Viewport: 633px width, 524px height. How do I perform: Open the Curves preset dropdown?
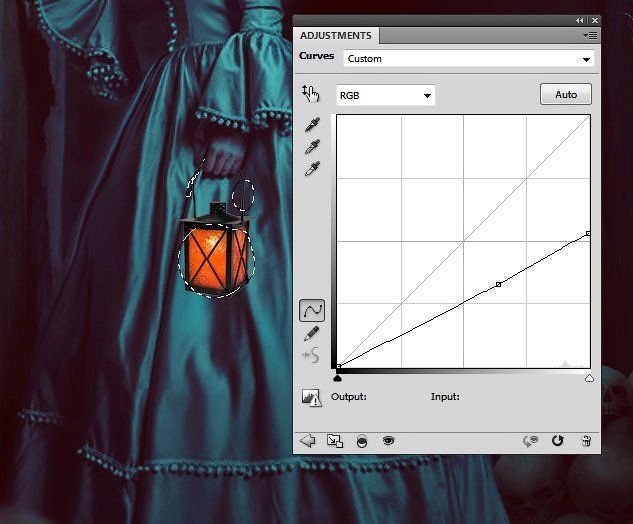click(x=468, y=59)
